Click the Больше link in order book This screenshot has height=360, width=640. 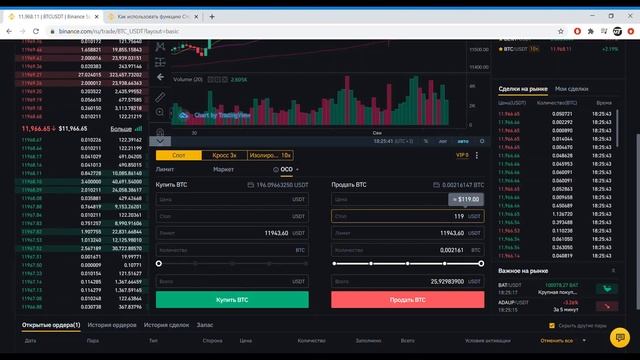(x=121, y=129)
